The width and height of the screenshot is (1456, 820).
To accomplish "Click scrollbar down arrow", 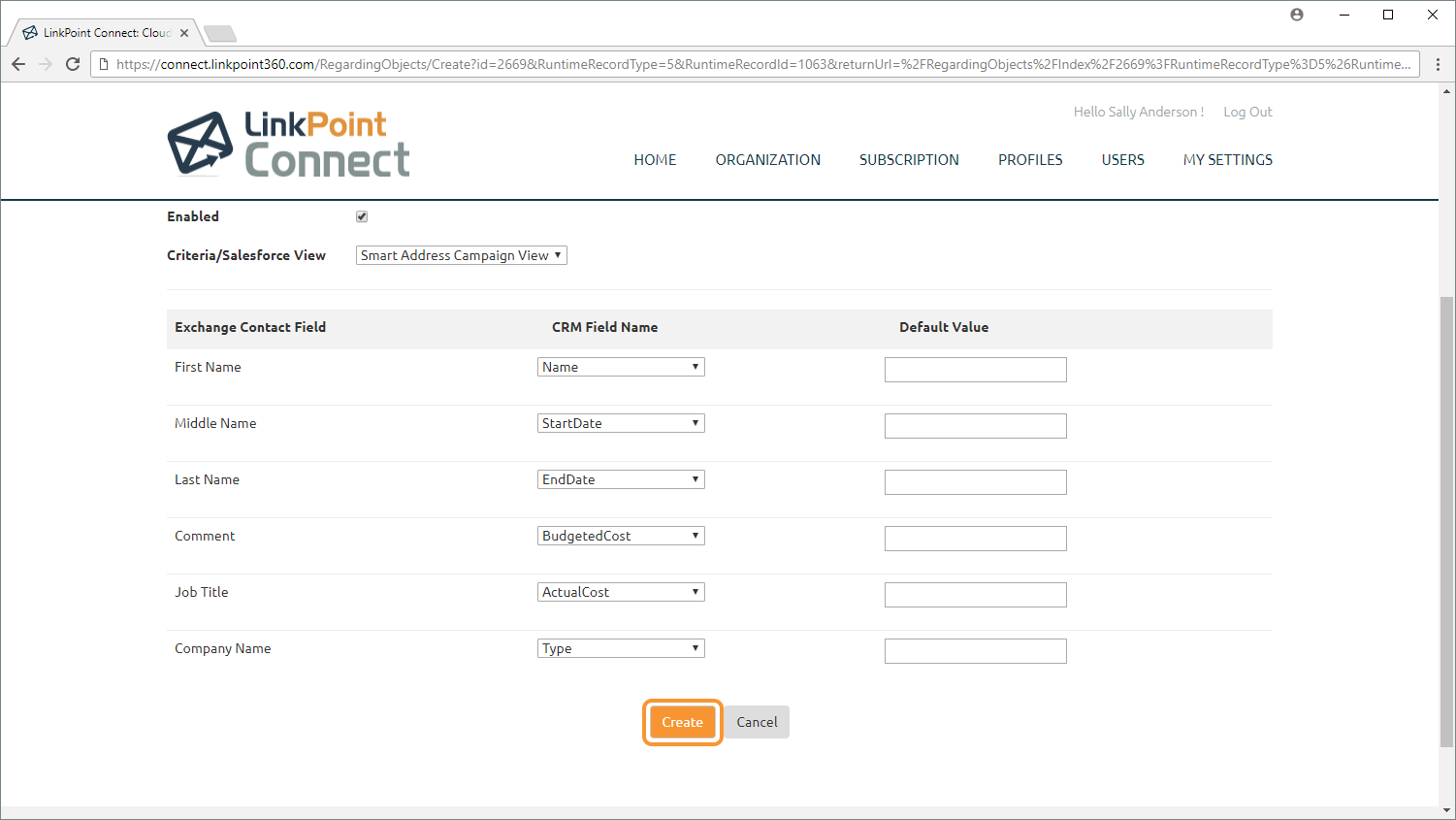I will coord(1447,810).
